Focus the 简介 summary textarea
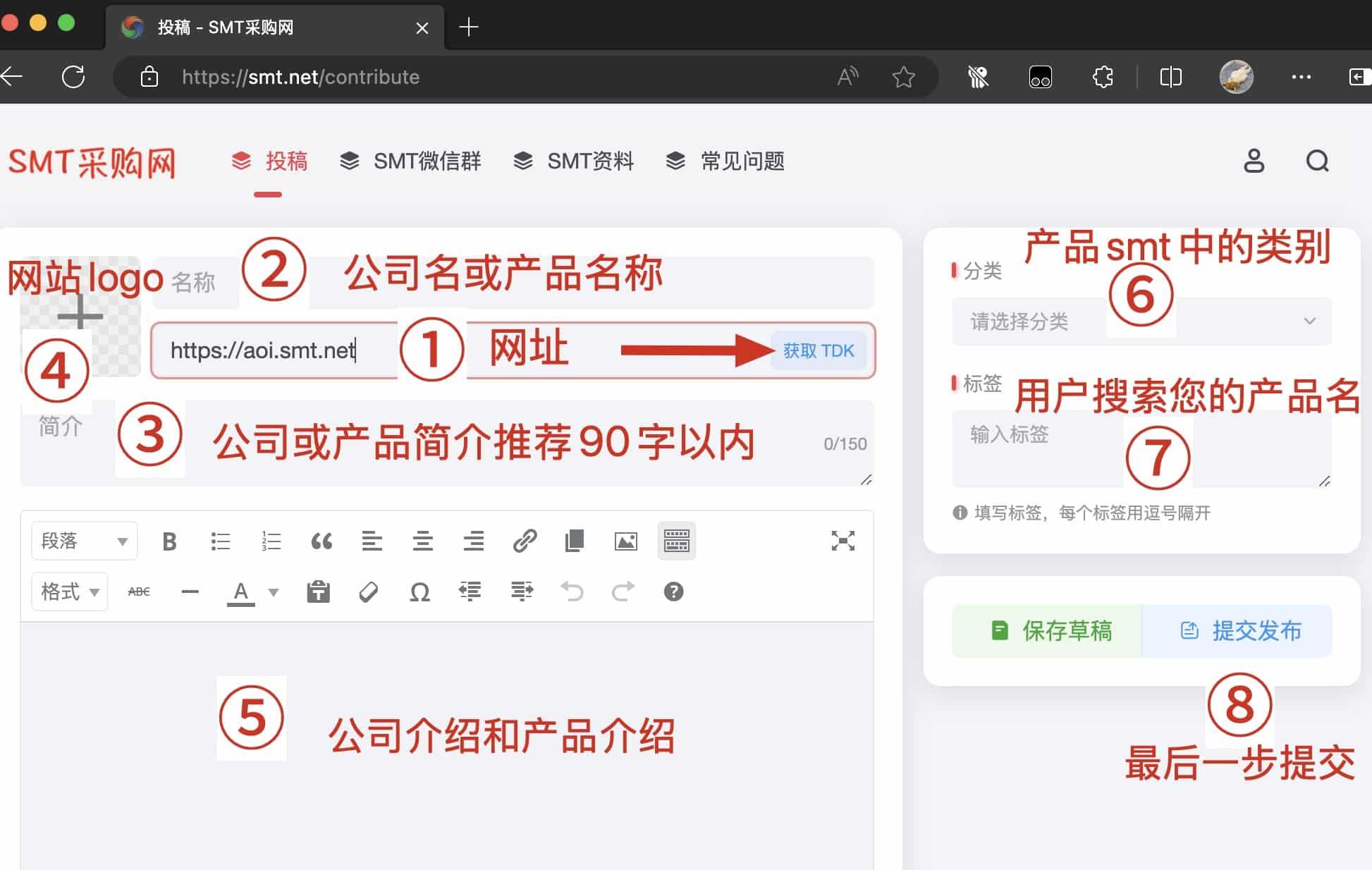Viewport: 1372px width, 870px height. [447, 443]
